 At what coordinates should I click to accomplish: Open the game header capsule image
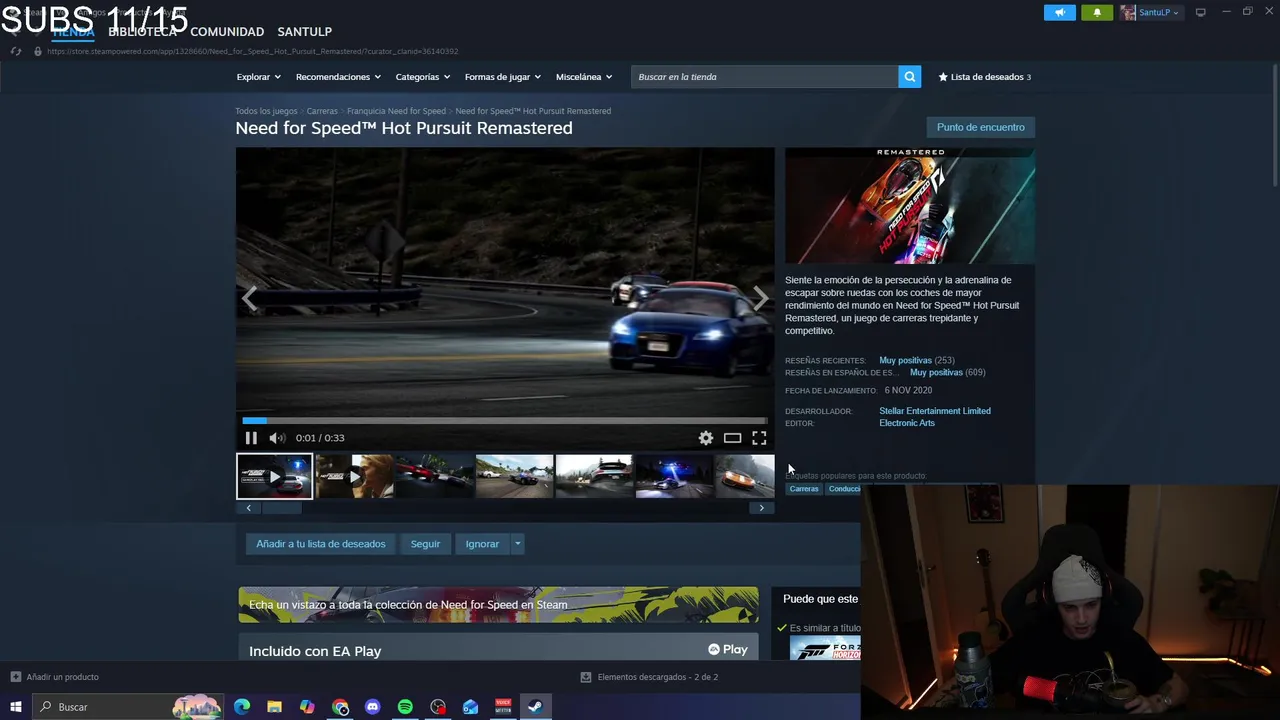(910, 206)
